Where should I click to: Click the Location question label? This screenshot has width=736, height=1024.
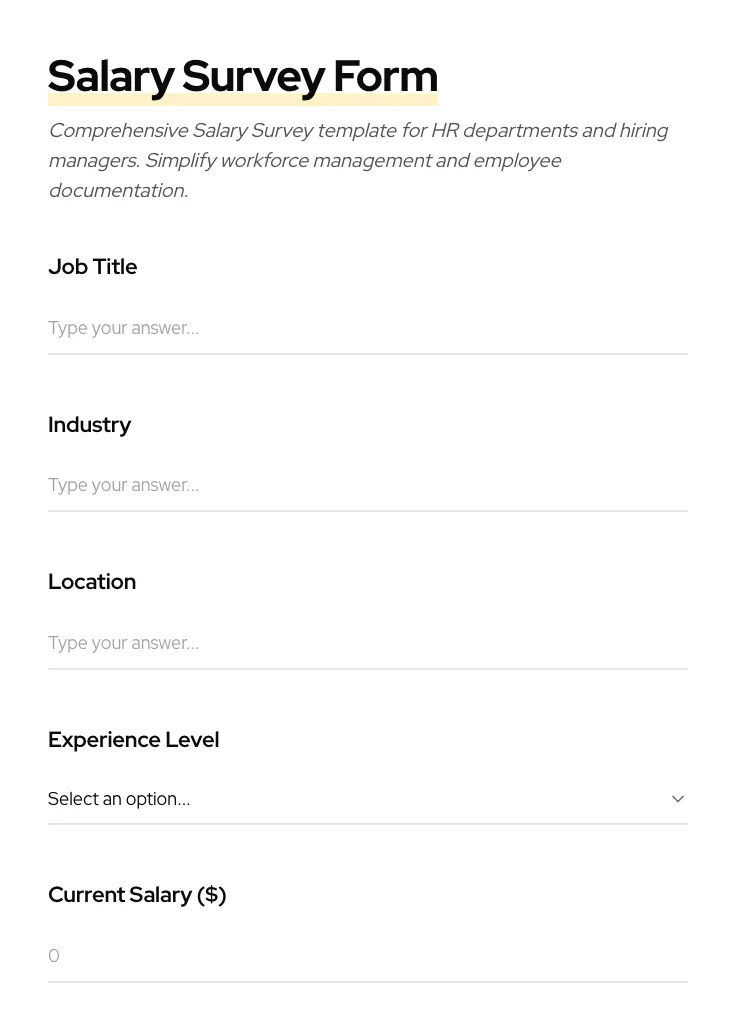[92, 582]
